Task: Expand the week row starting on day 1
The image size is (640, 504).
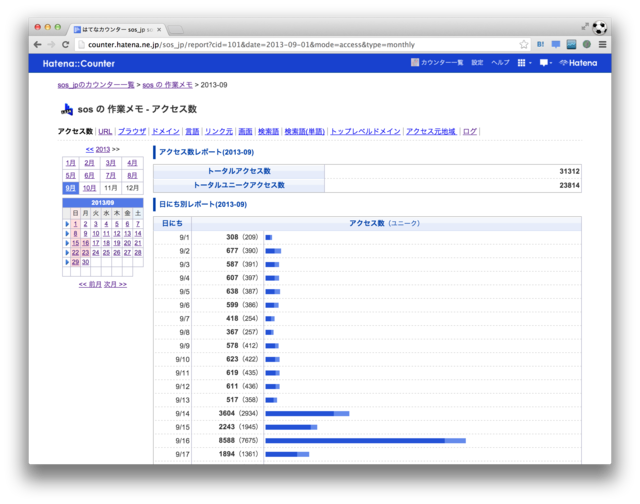Action: tap(67, 224)
